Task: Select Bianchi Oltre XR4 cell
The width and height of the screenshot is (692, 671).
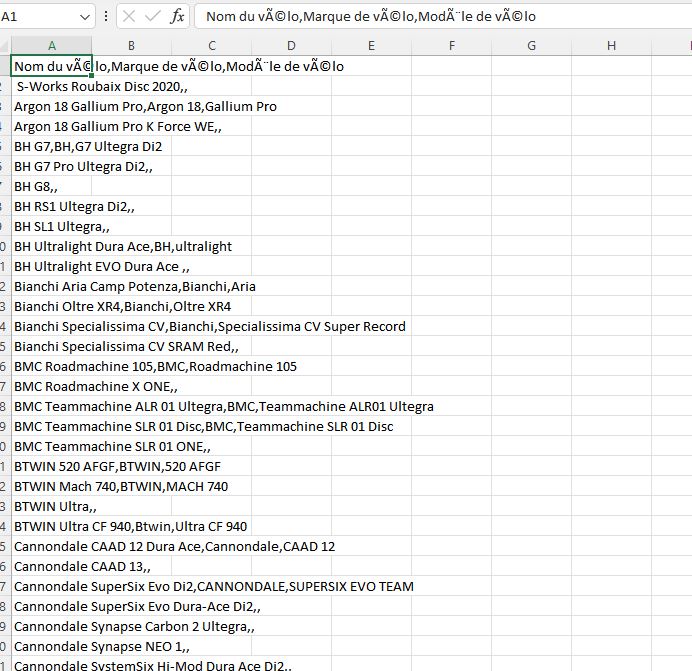Action: click(52, 306)
